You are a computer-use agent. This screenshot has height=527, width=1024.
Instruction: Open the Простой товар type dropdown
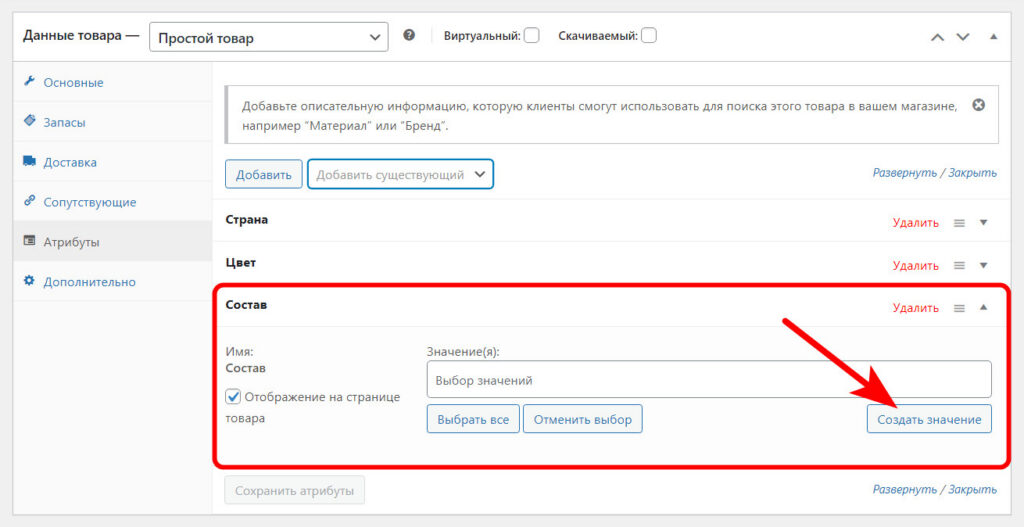(268, 37)
